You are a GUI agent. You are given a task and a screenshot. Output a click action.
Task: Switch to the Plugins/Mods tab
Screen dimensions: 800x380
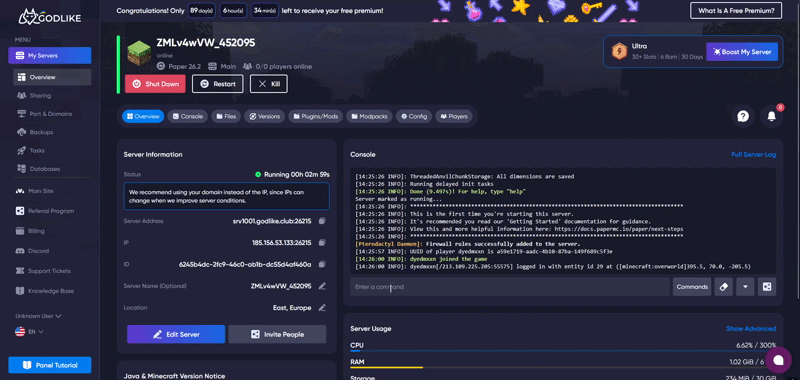pos(316,116)
